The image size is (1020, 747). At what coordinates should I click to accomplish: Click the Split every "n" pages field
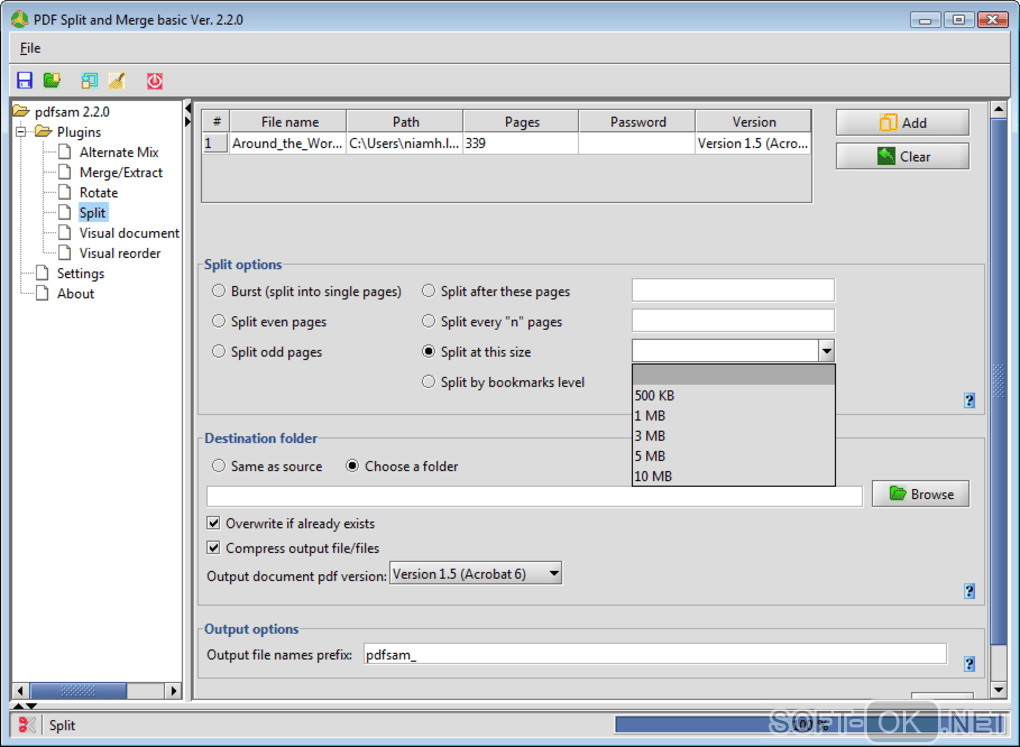coord(733,320)
